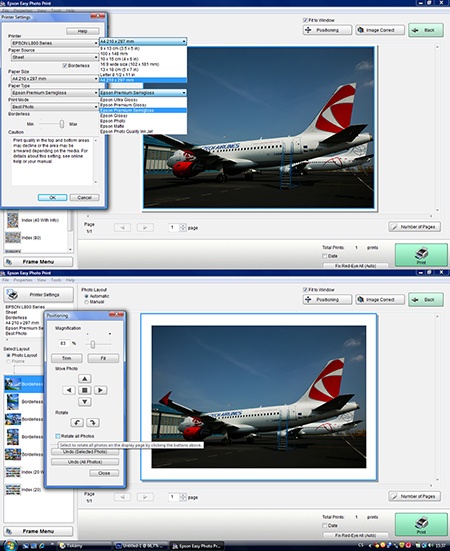Open the Paper Source Sheet dropdown

pyautogui.click(x=54, y=57)
